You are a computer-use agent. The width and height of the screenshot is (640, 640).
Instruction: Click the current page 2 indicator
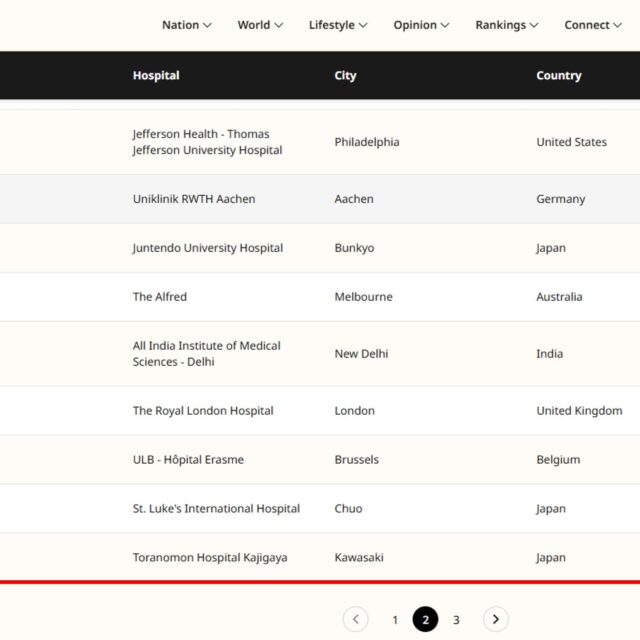(x=425, y=620)
